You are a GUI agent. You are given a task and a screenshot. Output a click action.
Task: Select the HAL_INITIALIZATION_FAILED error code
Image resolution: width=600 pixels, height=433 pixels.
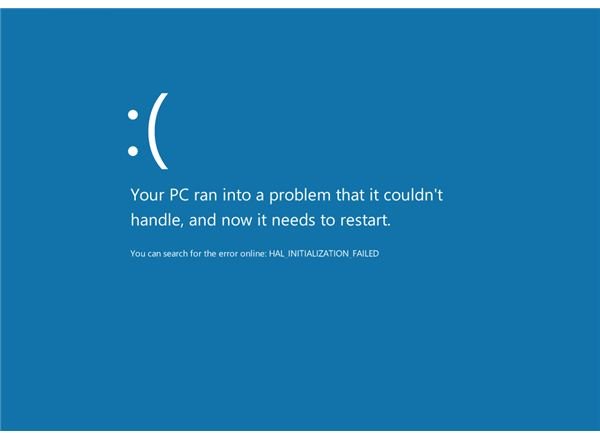(x=324, y=254)
